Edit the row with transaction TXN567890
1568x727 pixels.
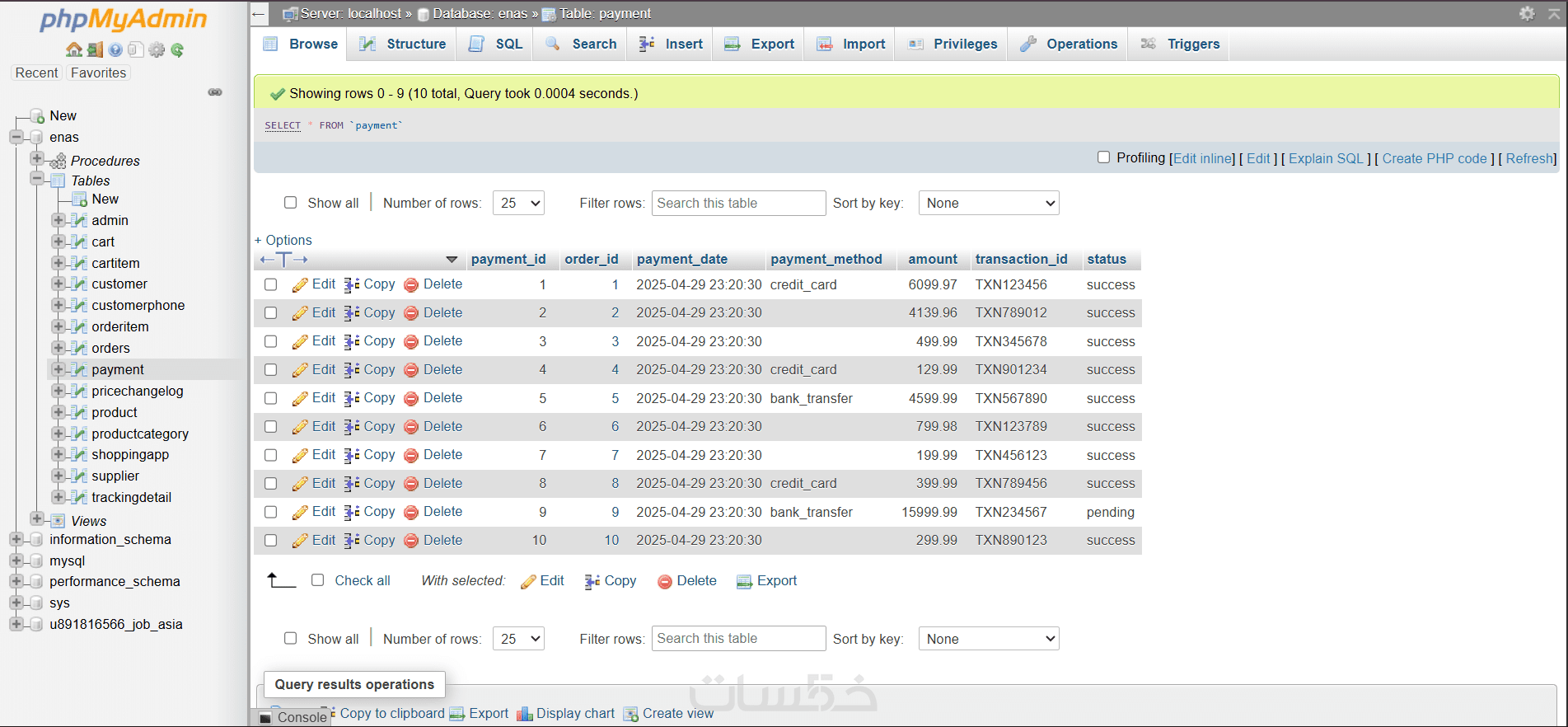coord(313,398)
